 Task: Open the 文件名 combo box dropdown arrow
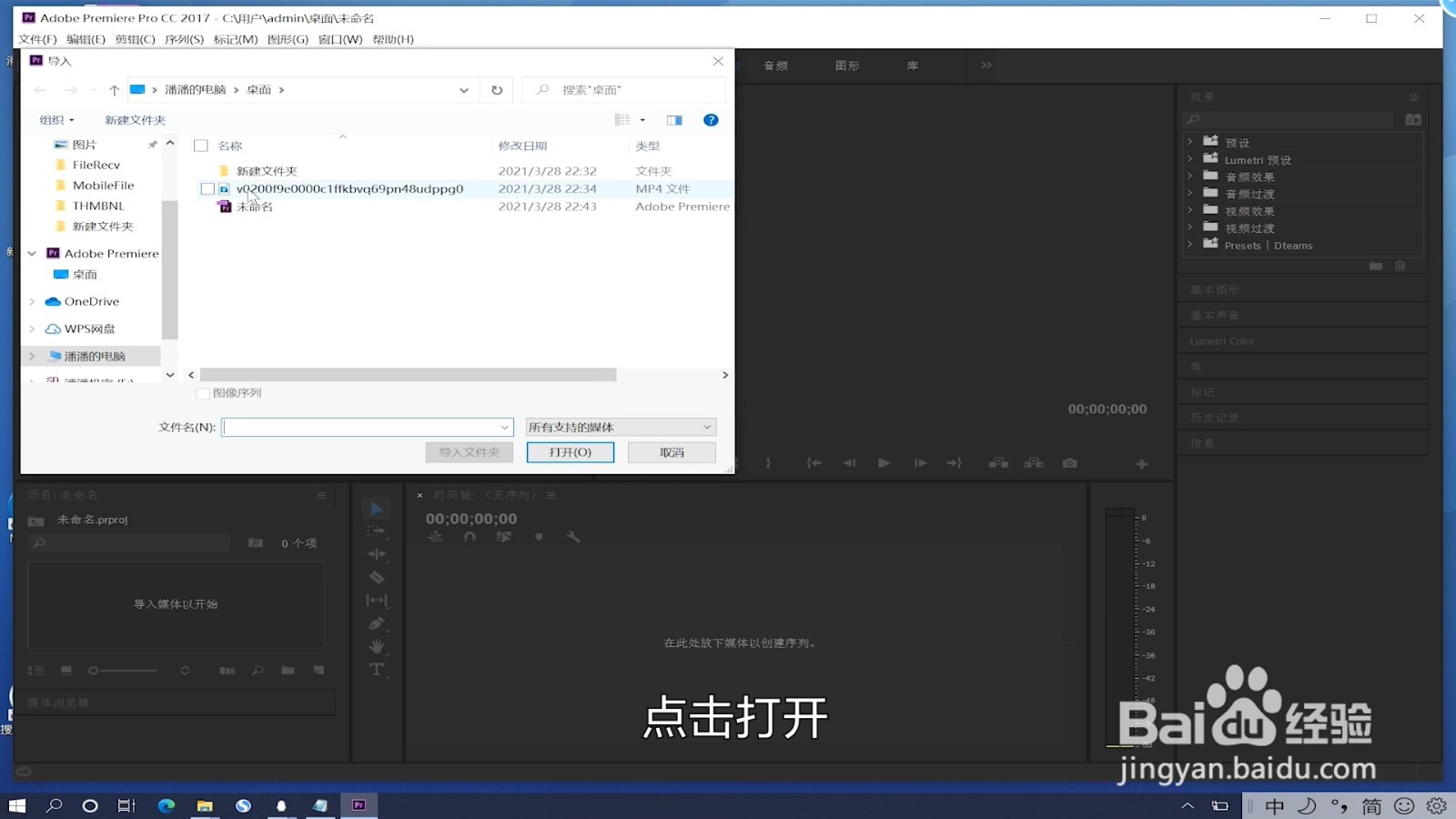pos(504,427)
